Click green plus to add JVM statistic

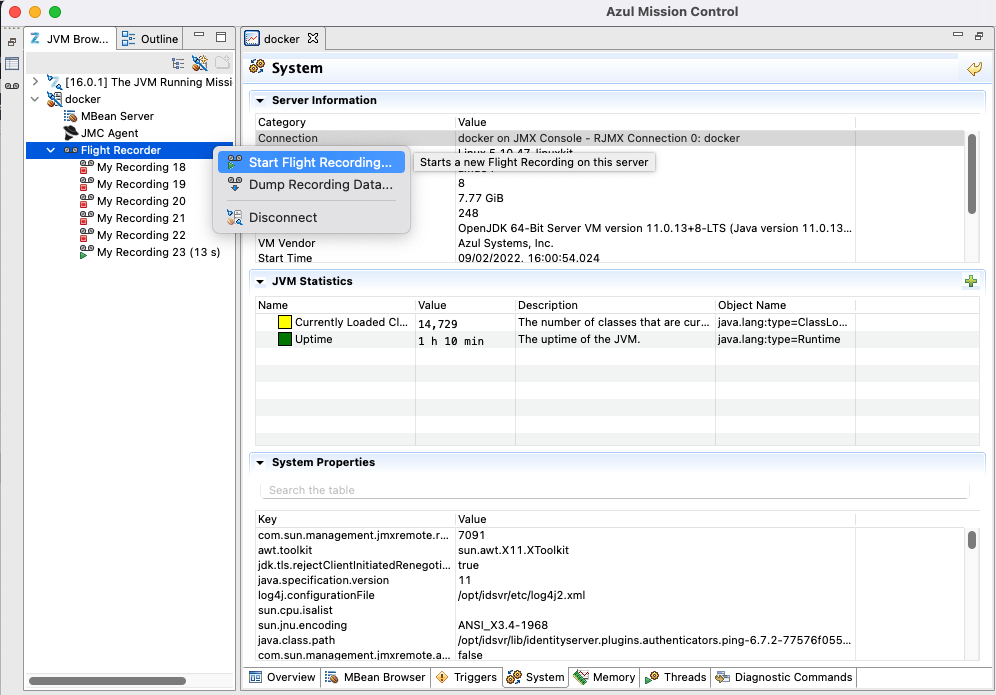coord(970,281)
